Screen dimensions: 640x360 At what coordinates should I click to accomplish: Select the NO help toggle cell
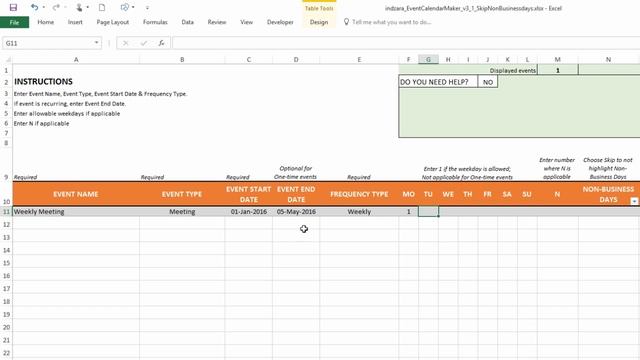488,82
